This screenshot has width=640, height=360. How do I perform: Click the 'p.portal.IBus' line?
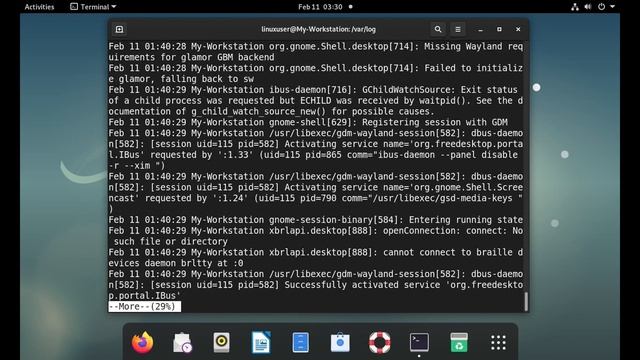pyautogui.click(x=144, y=296)
